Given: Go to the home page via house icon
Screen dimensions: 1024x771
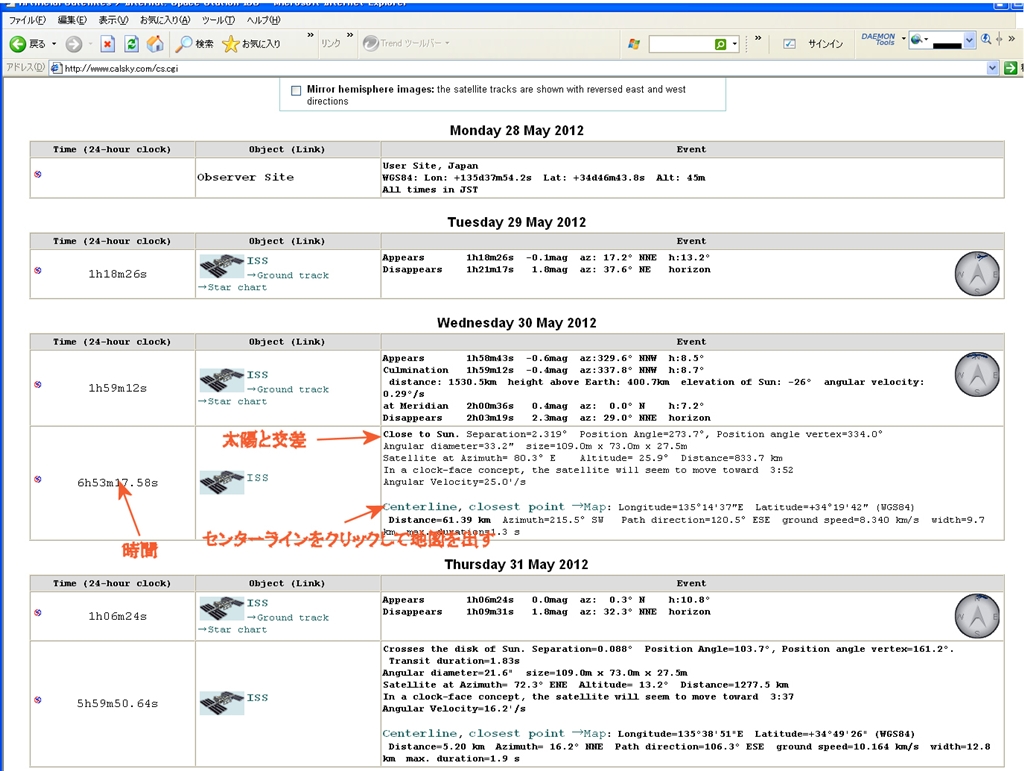Looking at the screenshot, I should pyautogui.click(x=155, y=44).
